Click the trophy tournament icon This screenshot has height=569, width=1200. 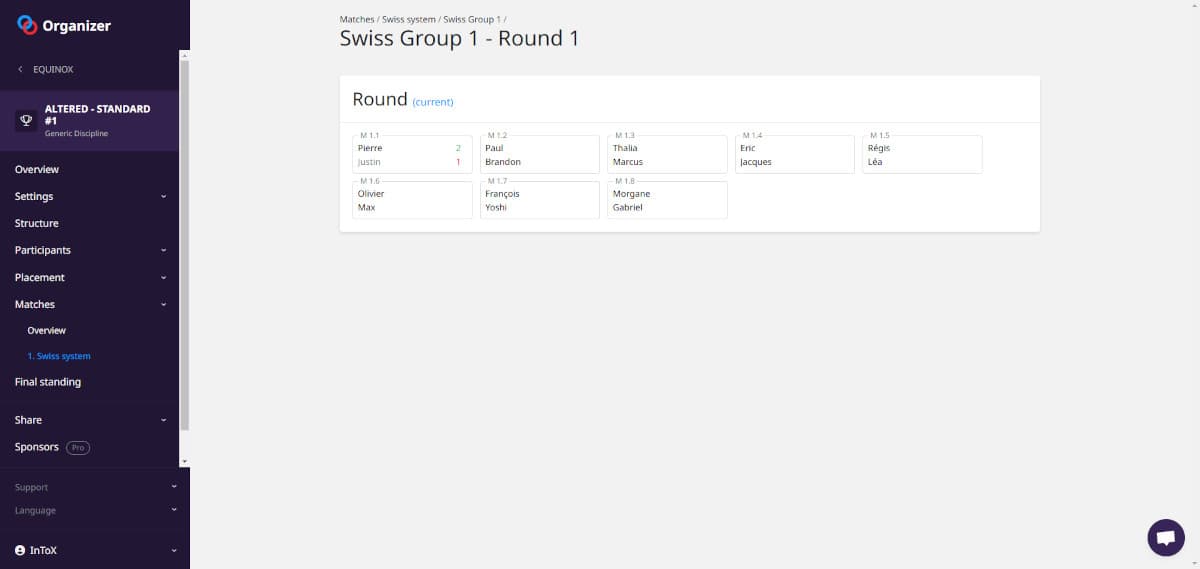pyautogui.click(x=26, y=120)
